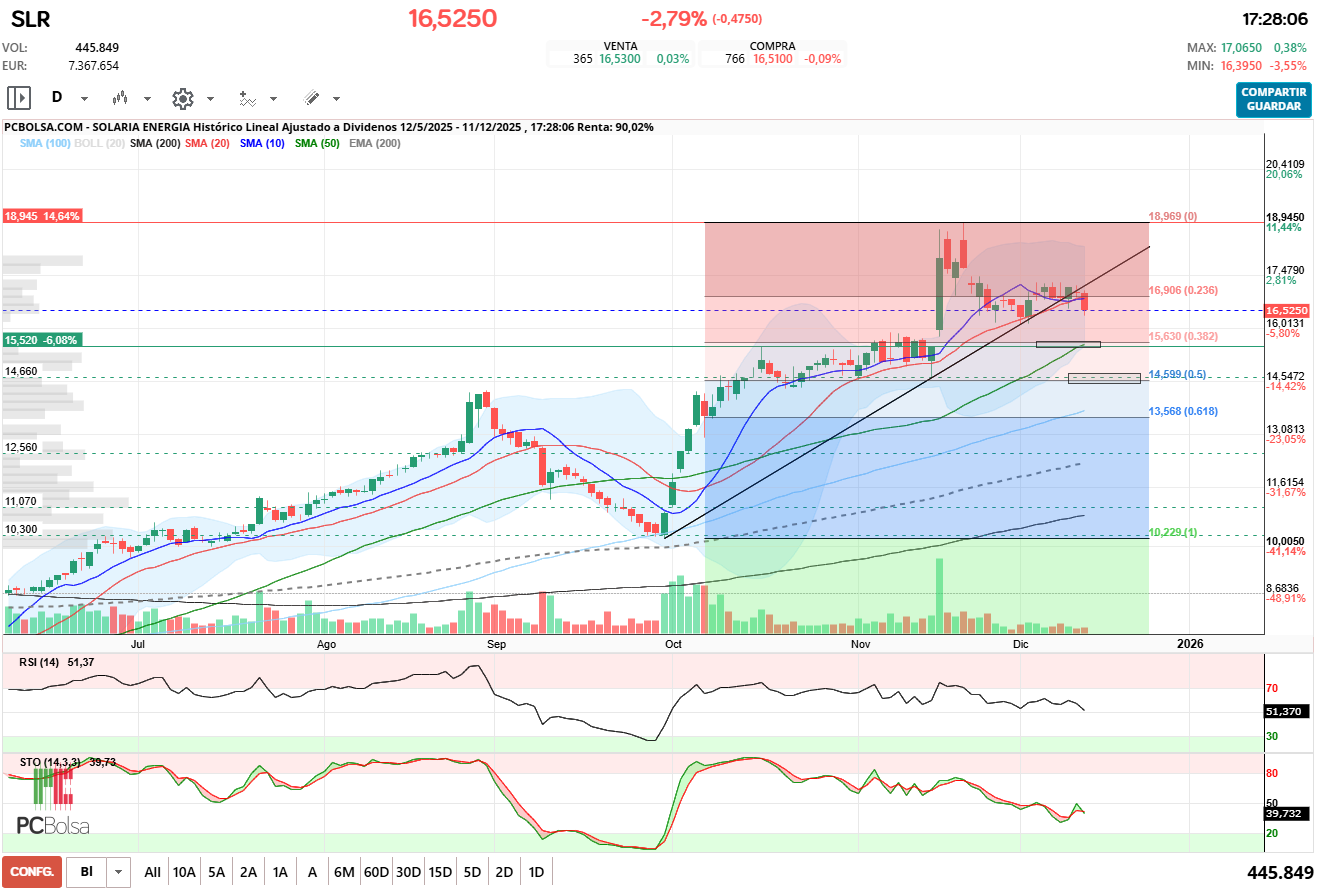
Task: Toggle the side panel icon
Action: (19, 98)
